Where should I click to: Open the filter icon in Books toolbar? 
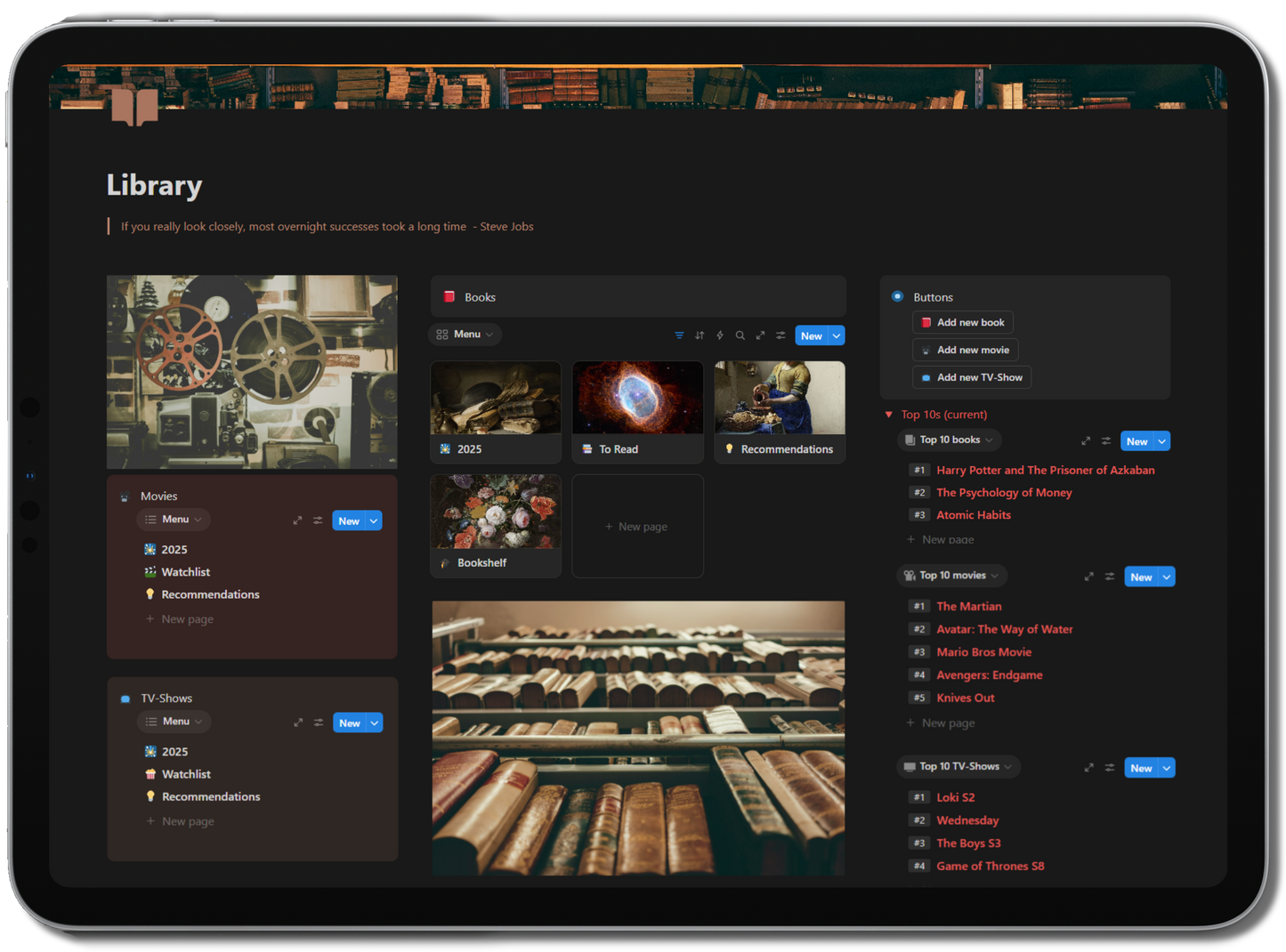tap(679, 335)
